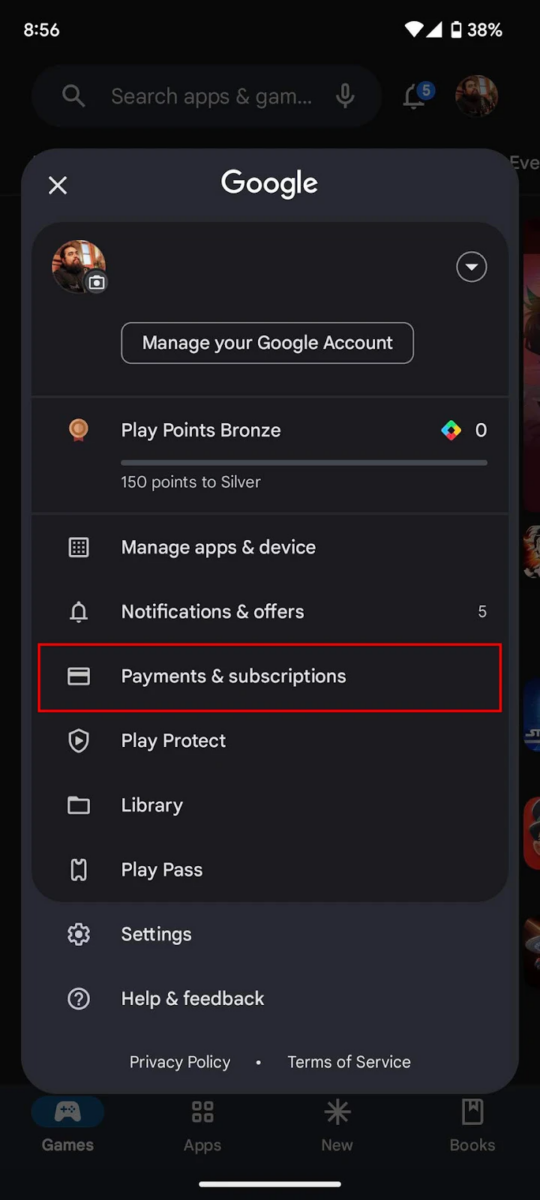The height and width of the screenshot is (1200, 540).
Task: Close the Google account menu
Action: click(58, 185)
